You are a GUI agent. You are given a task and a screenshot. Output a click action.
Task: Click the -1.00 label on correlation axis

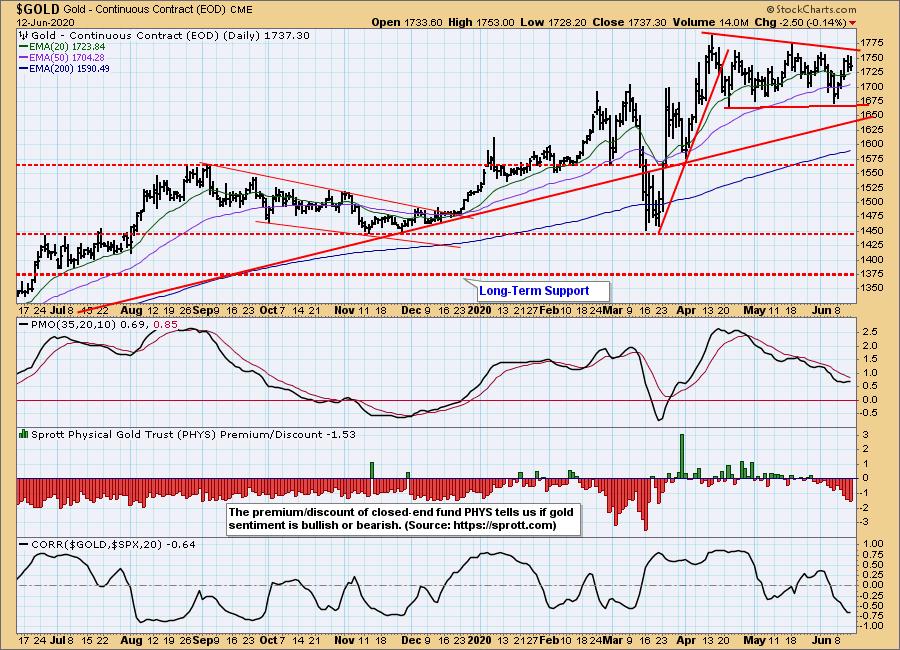pos(872,626)
